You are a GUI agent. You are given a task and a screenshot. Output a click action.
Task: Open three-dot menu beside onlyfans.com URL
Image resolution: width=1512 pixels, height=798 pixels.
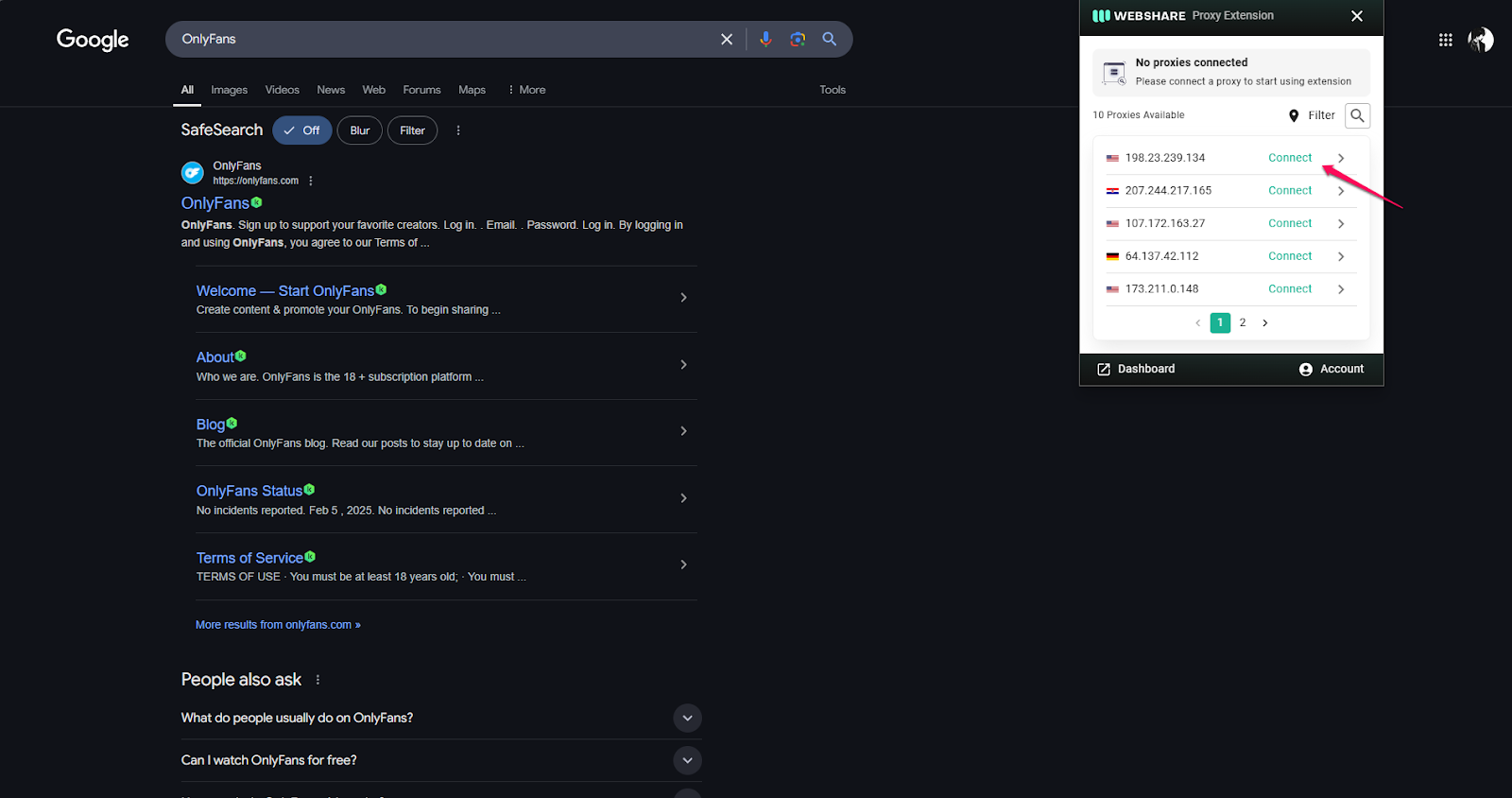point(311,181)
